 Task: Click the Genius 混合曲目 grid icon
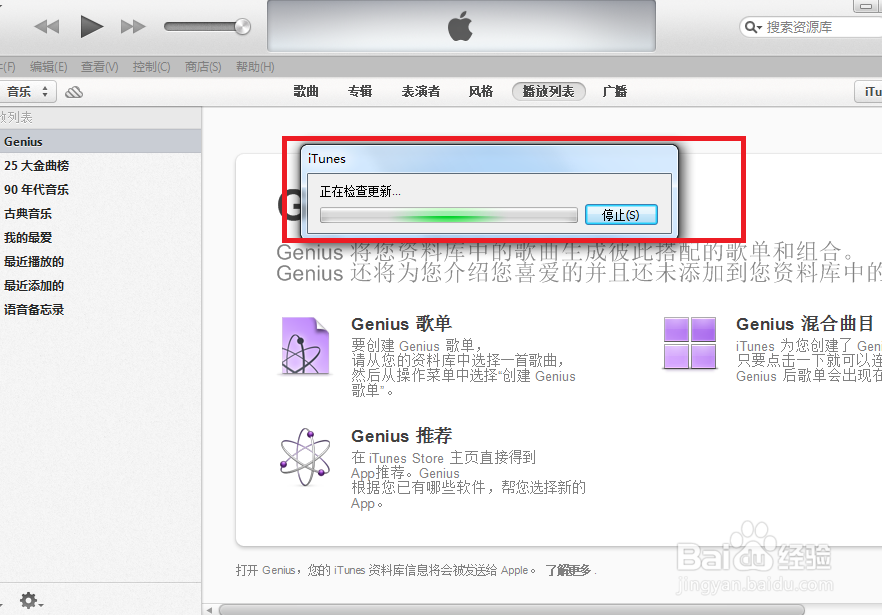(x=690, y=343)
